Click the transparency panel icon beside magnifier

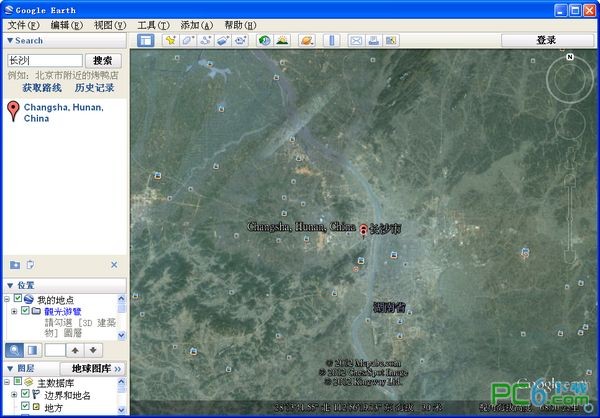[33, 350]
